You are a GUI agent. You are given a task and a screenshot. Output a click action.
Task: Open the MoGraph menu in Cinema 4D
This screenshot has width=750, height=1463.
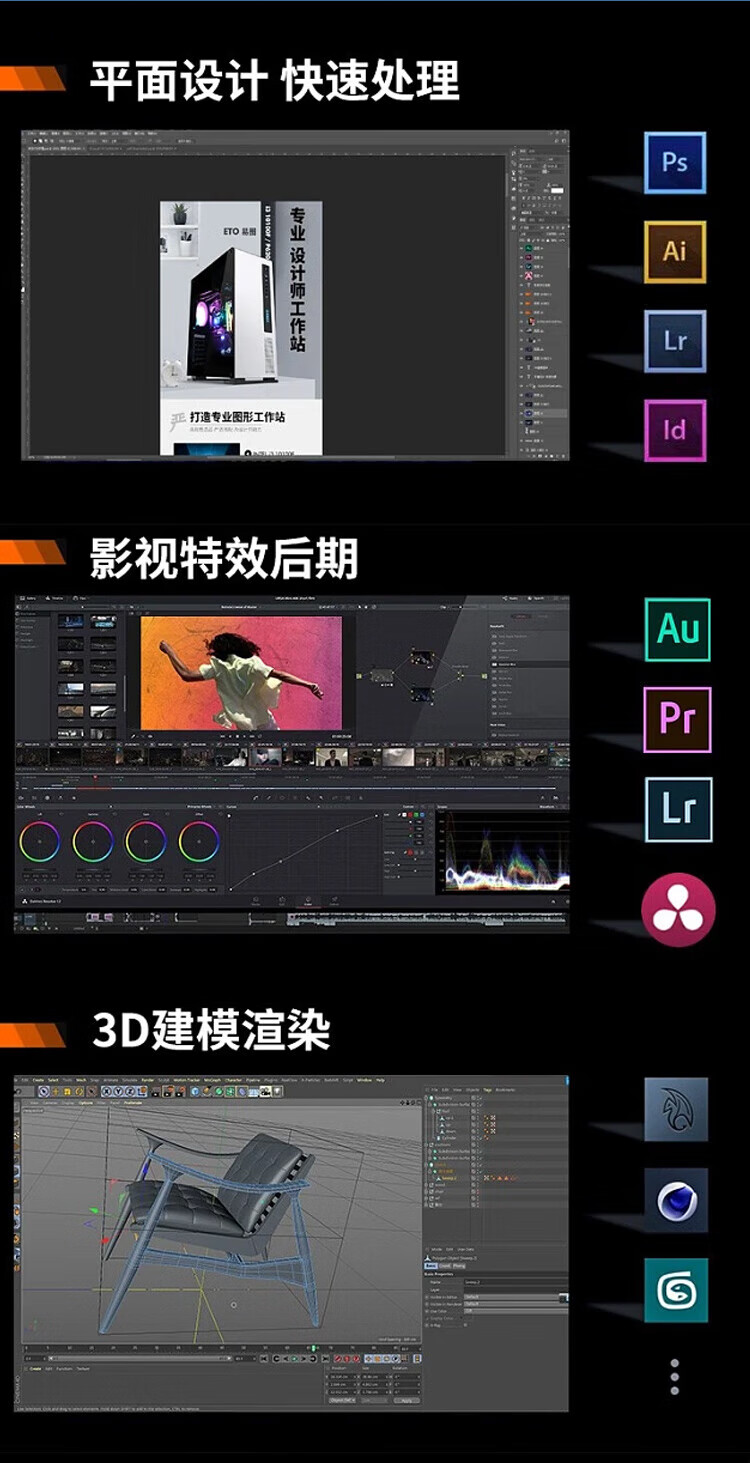212,1080
